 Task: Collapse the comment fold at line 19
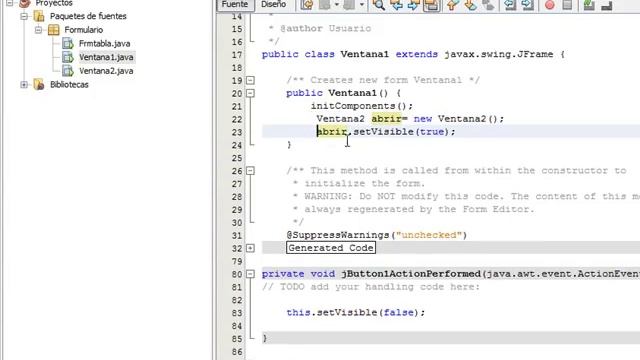250,80
